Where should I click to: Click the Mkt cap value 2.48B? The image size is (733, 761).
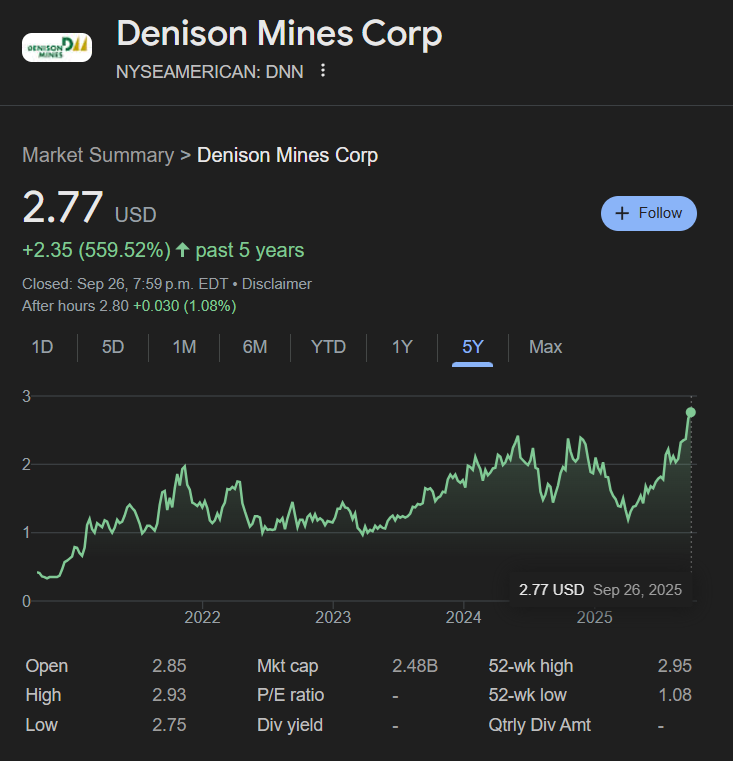[415, 666]
